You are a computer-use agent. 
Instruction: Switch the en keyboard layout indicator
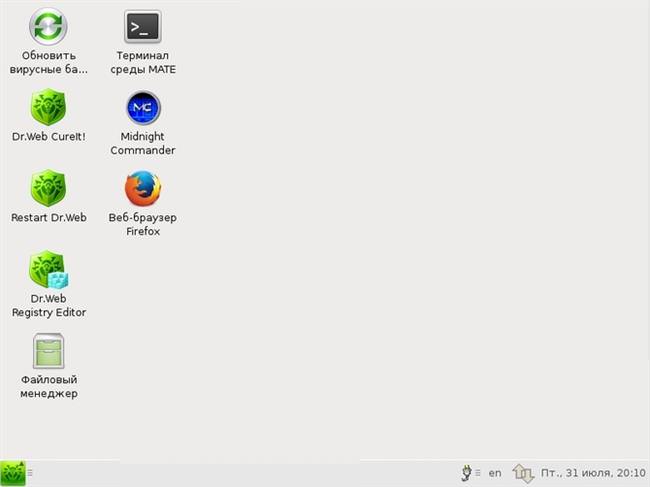495,473
